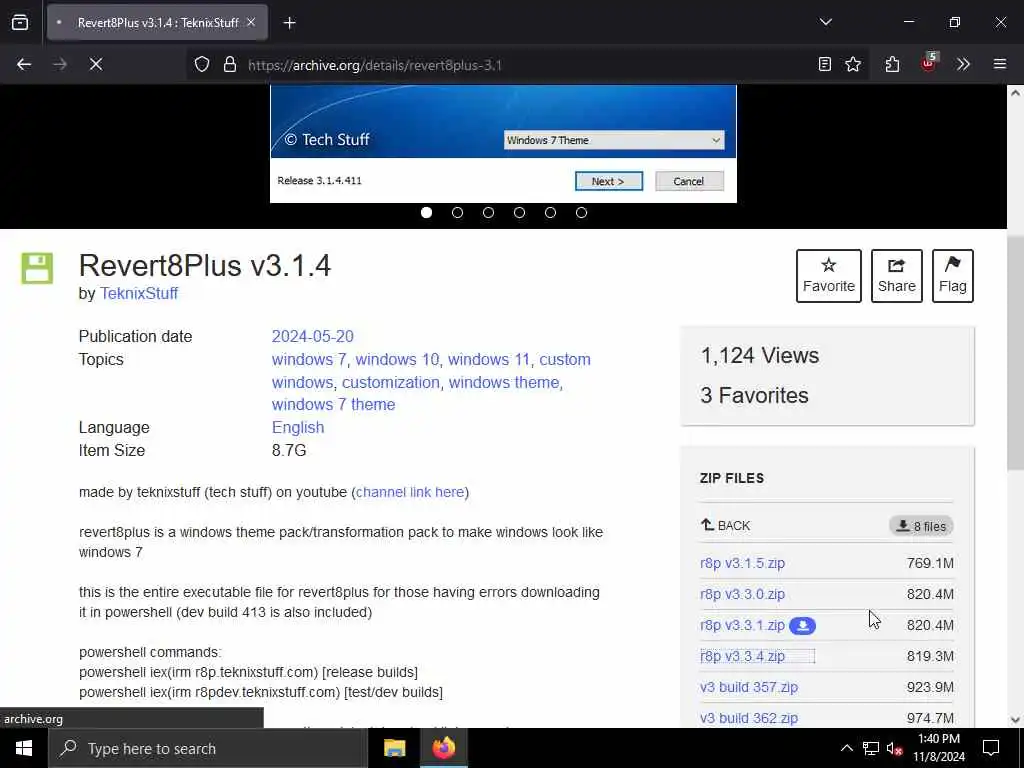Click the Next > button in the preview image

click(x=609, y=182)
